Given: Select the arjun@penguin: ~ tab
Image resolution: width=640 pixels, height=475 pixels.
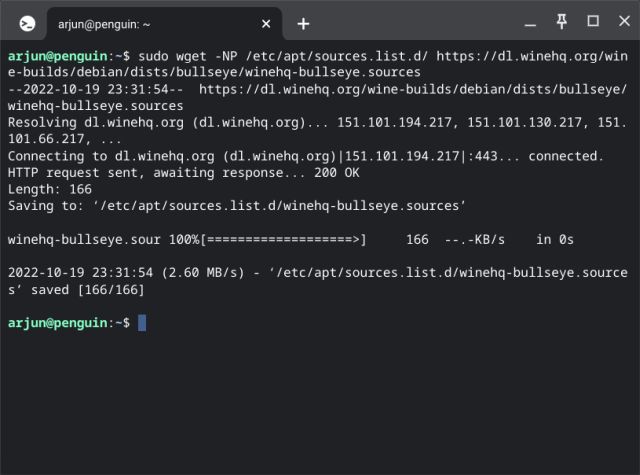Looking at the screenshot, I should pyautogui.click(x=164, y=24).
